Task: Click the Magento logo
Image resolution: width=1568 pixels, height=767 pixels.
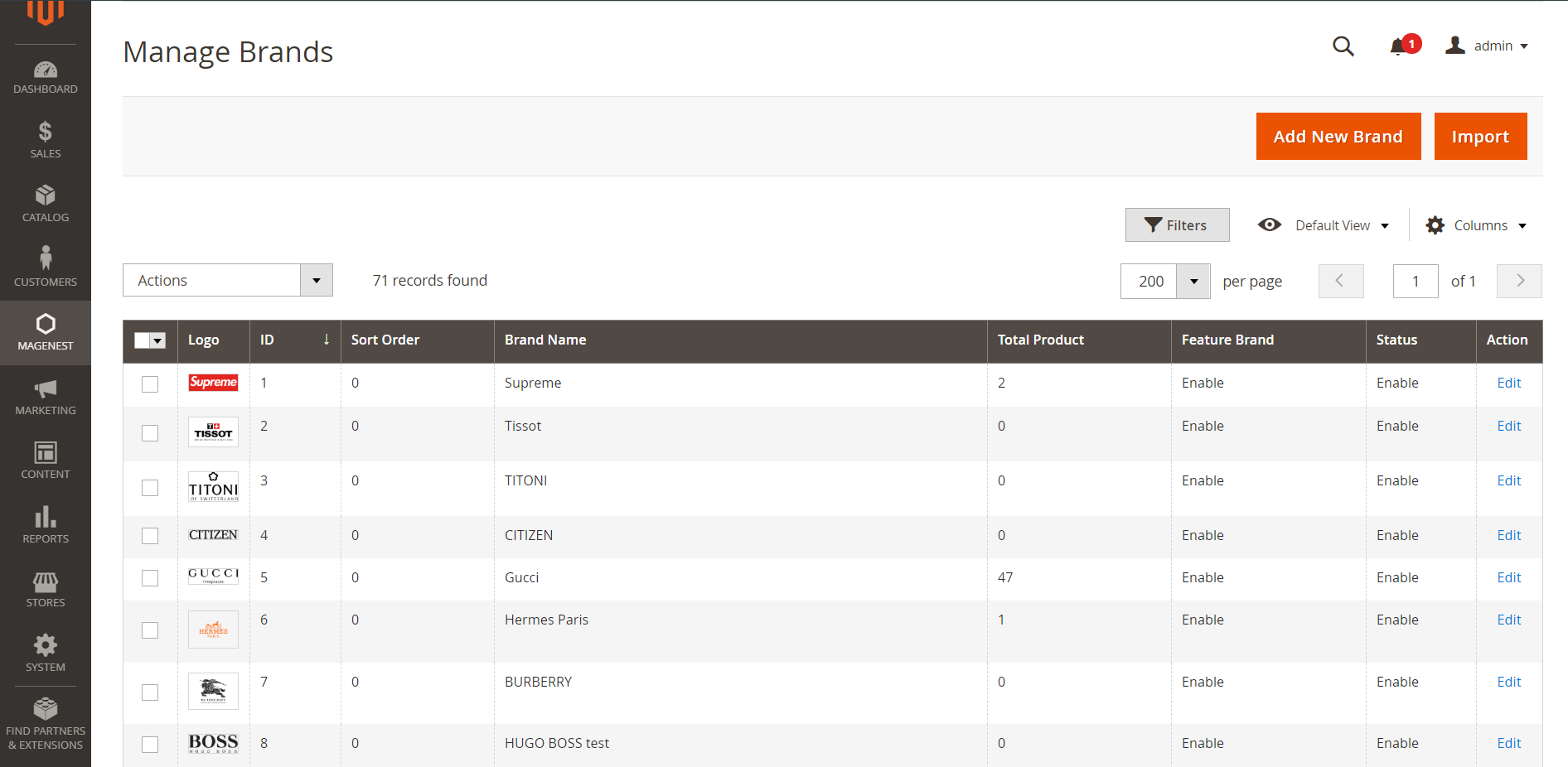Action: click(x=46, y=12)
